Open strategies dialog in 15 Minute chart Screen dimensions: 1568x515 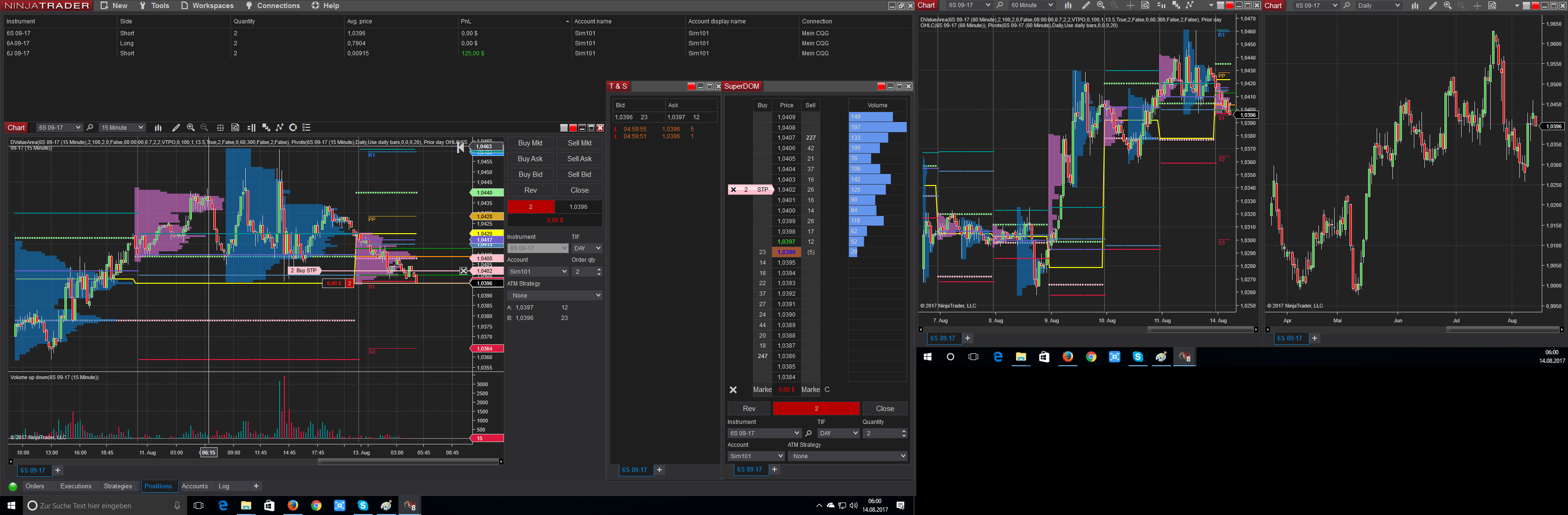(280, 128)
